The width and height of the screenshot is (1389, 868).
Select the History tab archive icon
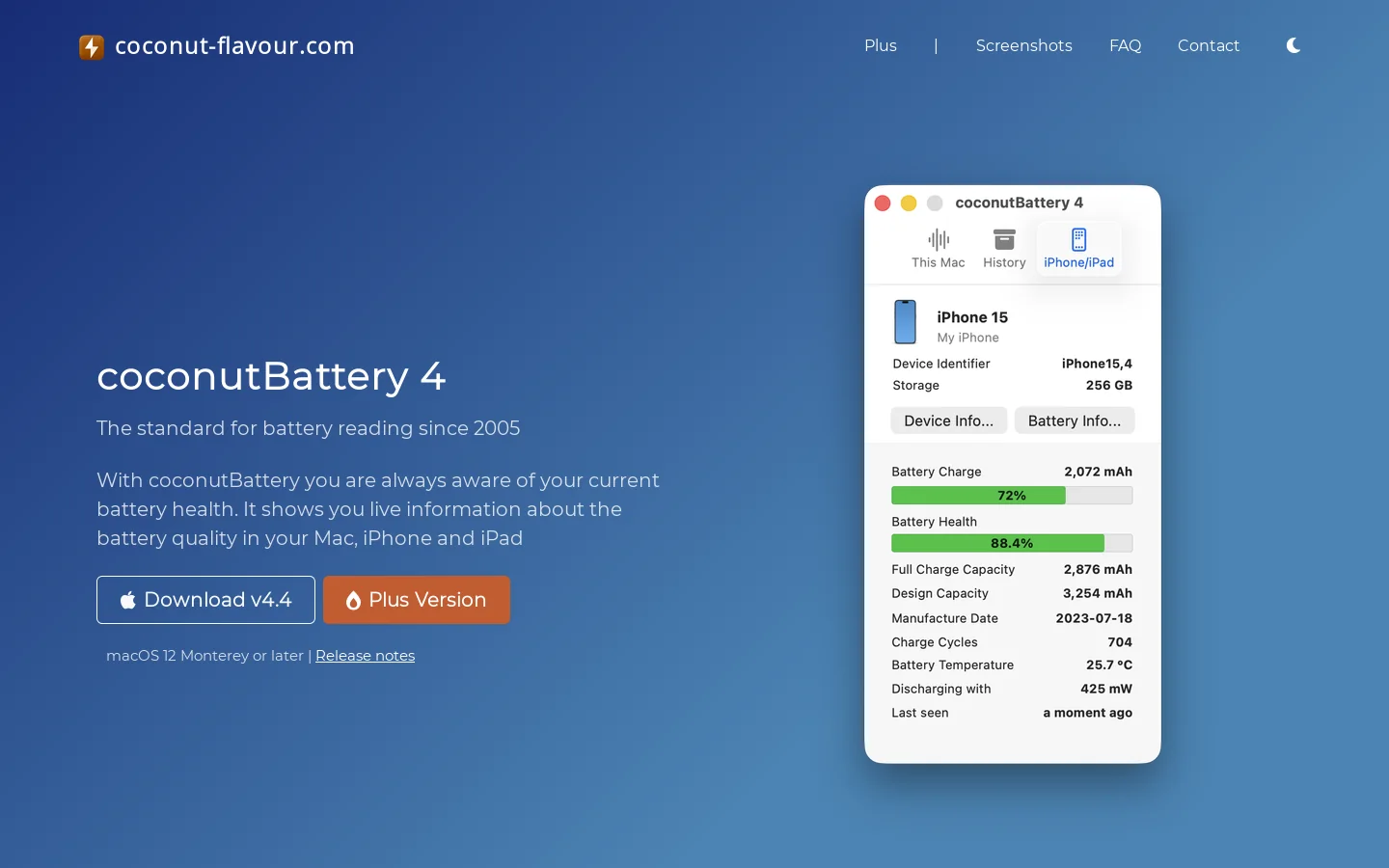tap(1004, 239)
